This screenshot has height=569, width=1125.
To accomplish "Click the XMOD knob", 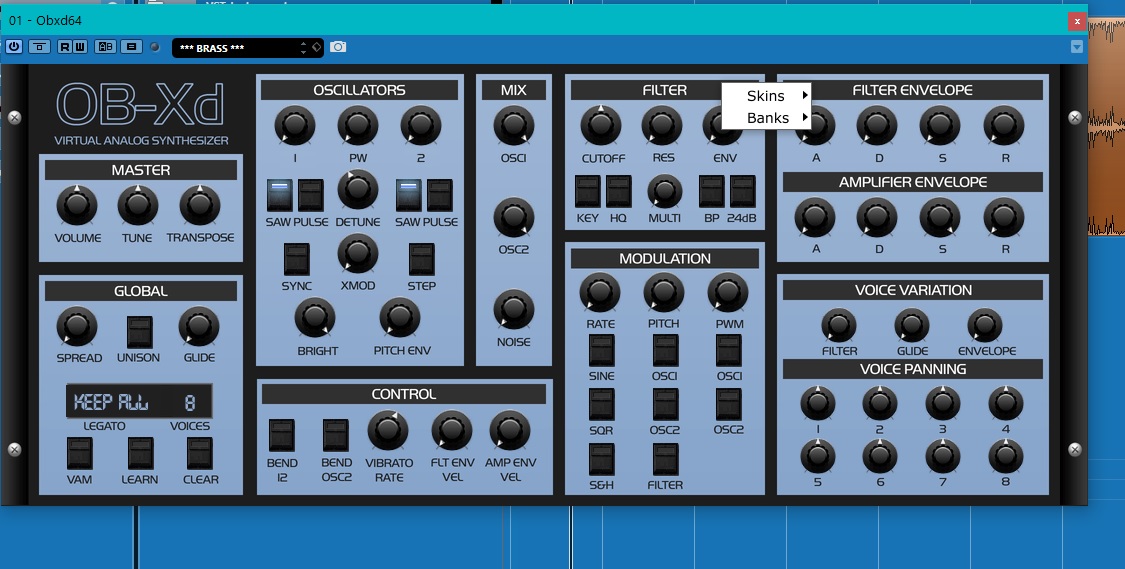I will [x=357, y=254].
